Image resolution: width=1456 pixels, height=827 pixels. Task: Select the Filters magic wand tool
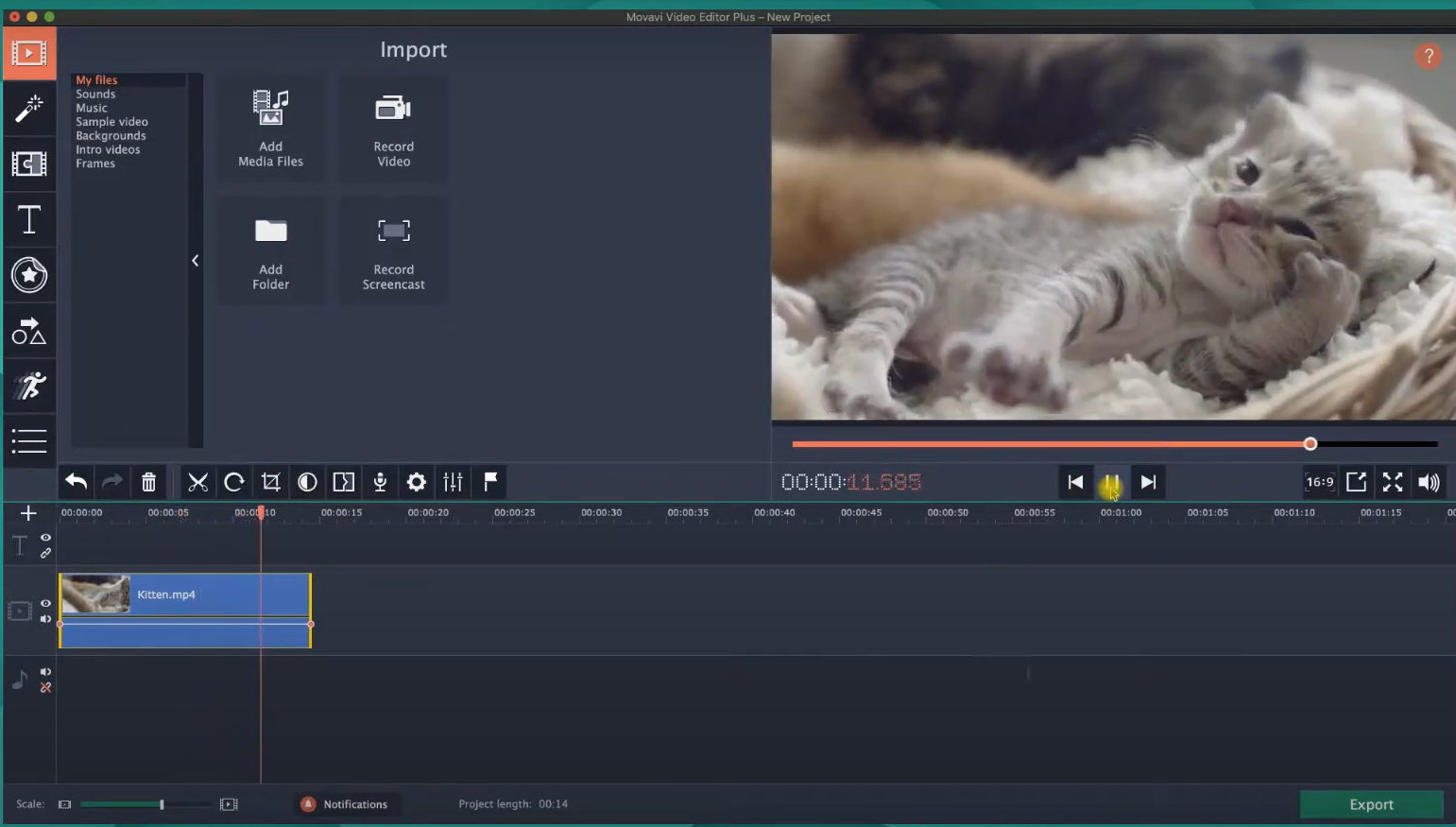[x=29, y=109]
